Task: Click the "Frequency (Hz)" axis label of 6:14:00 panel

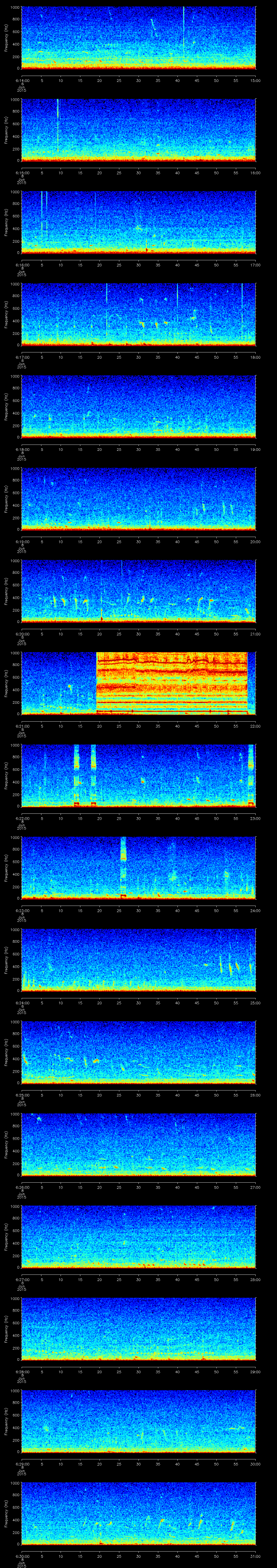Action: [6, 38]
